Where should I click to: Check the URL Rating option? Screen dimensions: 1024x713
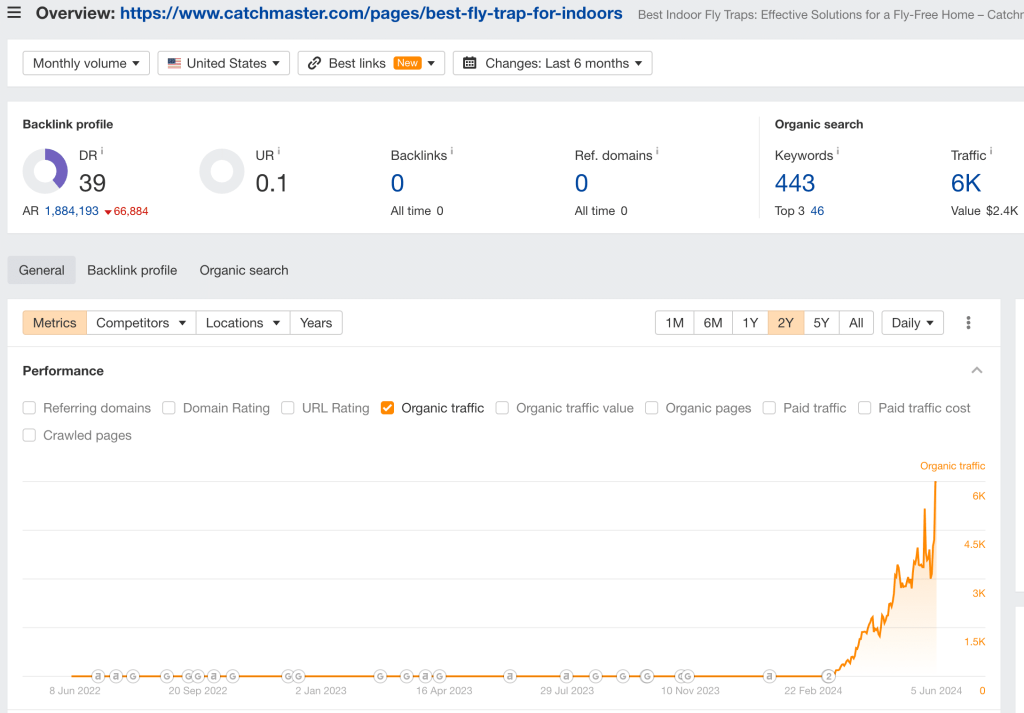(x=288, y=408)
